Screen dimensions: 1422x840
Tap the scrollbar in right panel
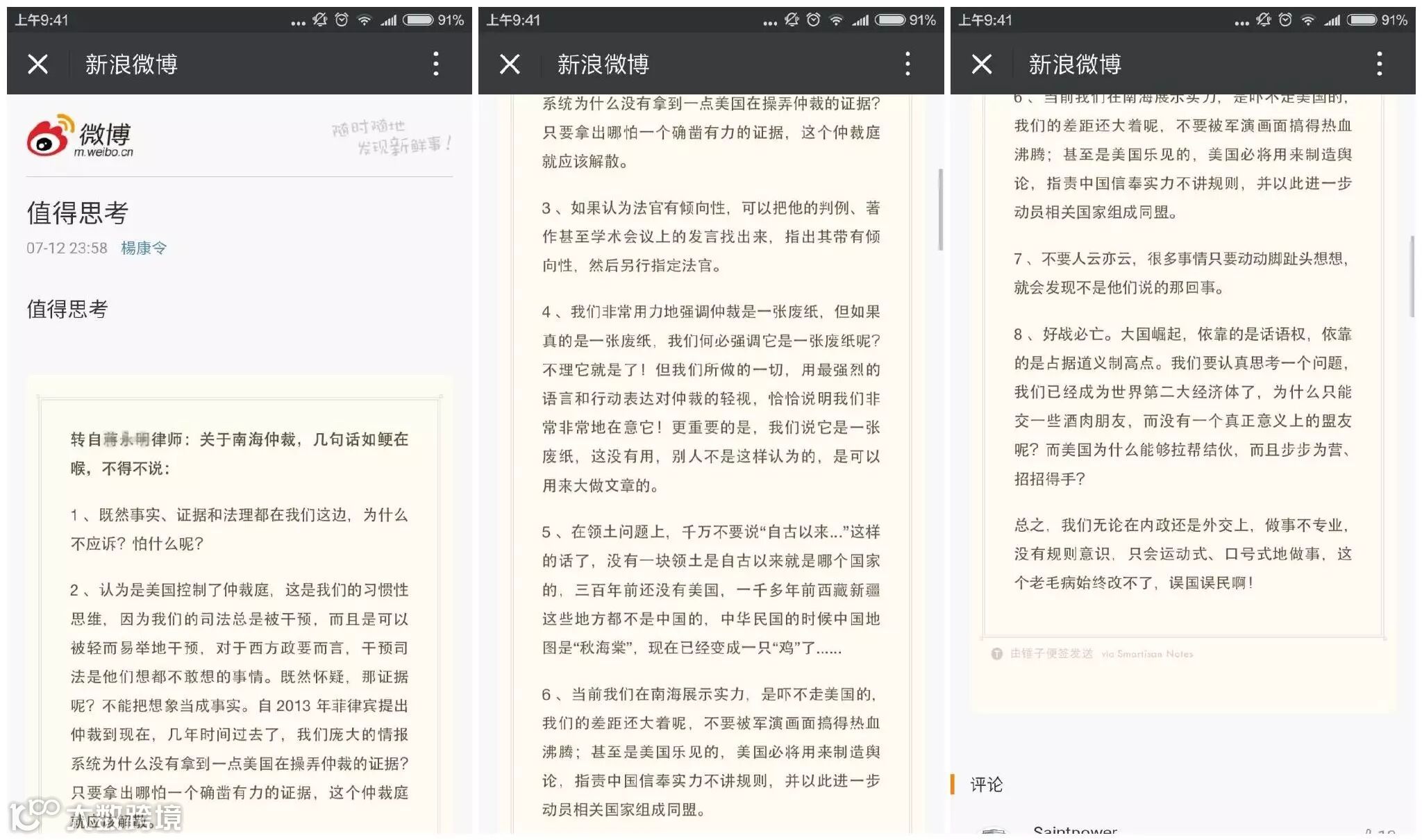tap(1412, 276)
